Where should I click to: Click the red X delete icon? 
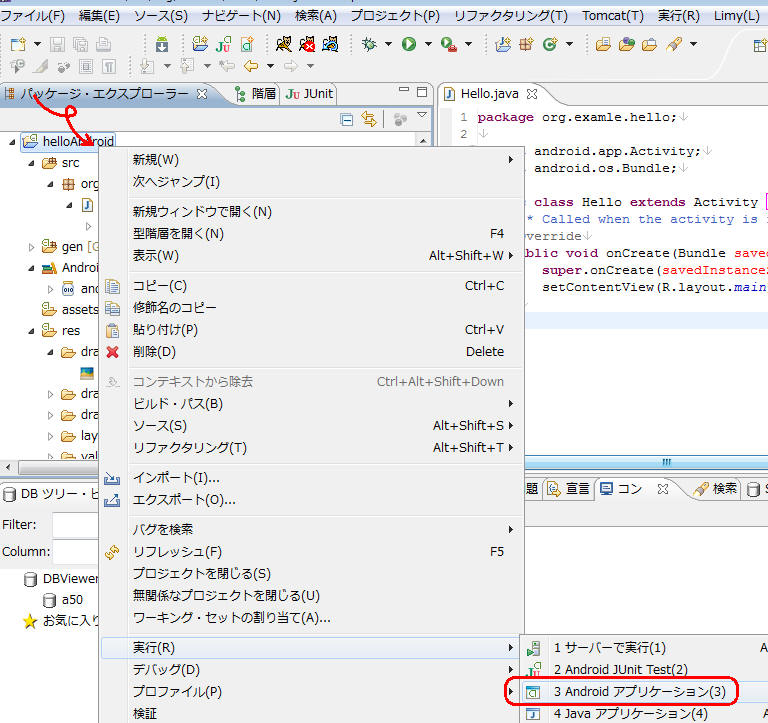coord(112,352)
